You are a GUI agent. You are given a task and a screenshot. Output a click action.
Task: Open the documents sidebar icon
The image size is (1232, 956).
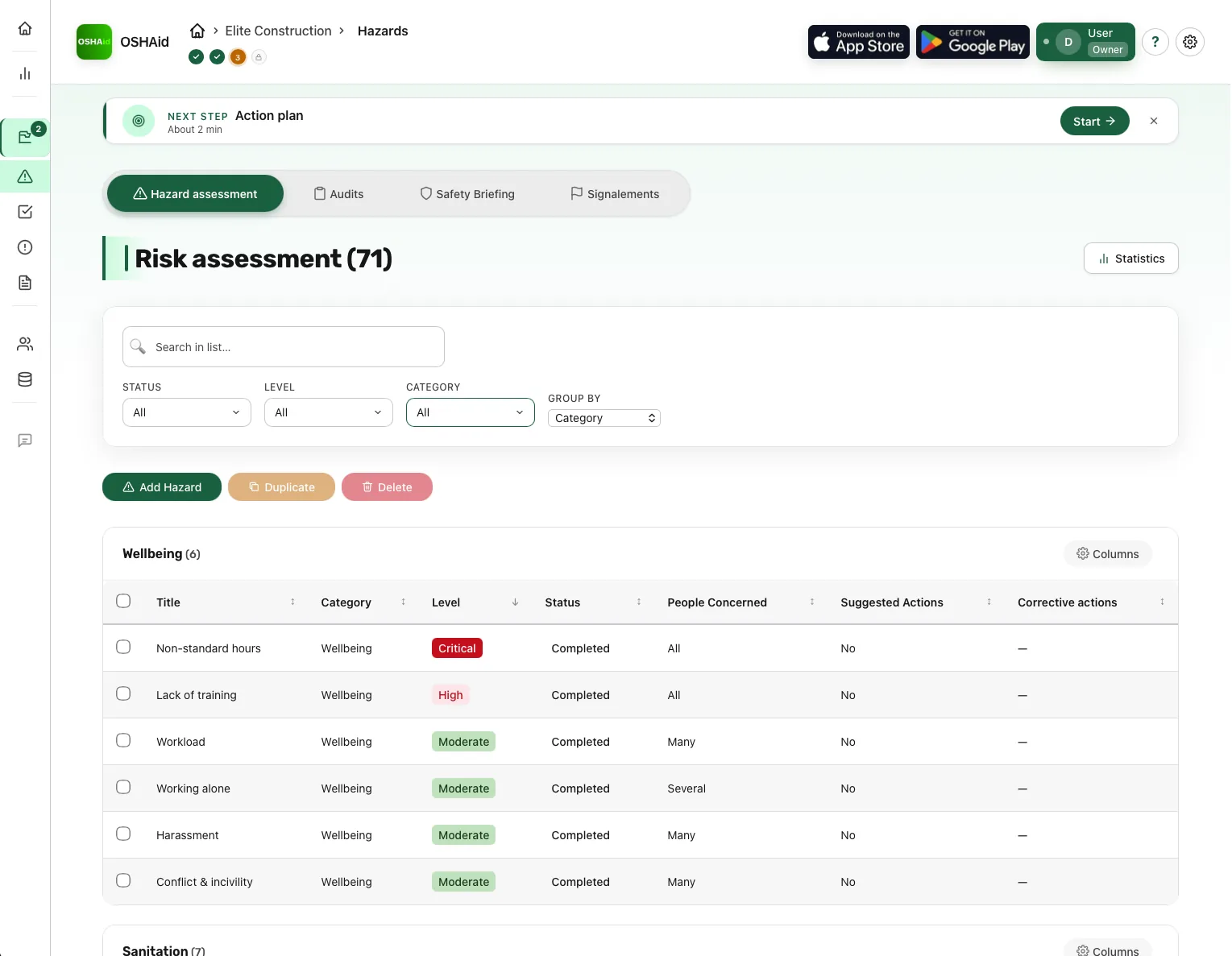(25, 283)
